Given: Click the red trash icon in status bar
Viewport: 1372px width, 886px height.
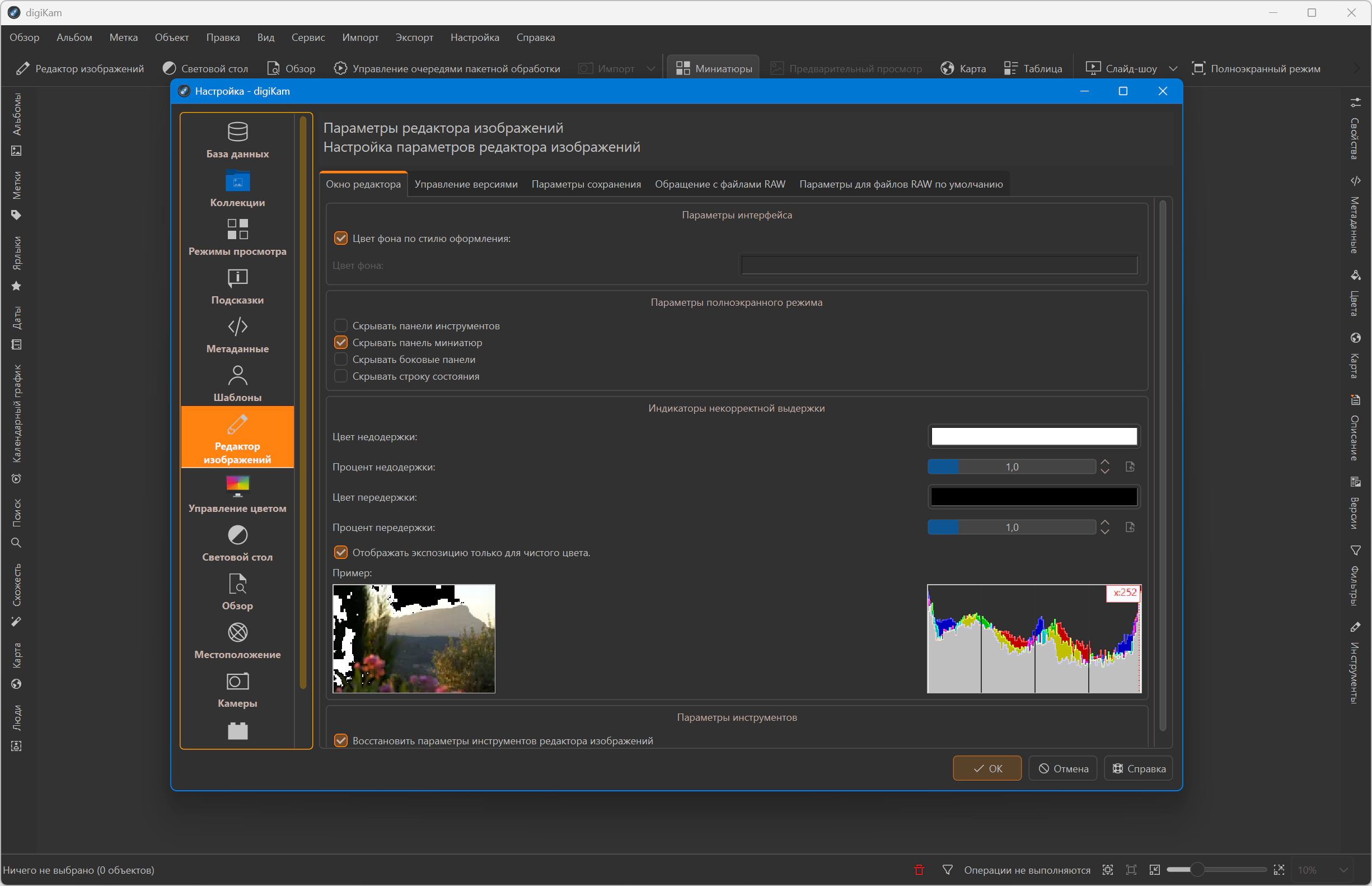Looking at the screenshot, I should pyautogui.click(x=919, y=870).
